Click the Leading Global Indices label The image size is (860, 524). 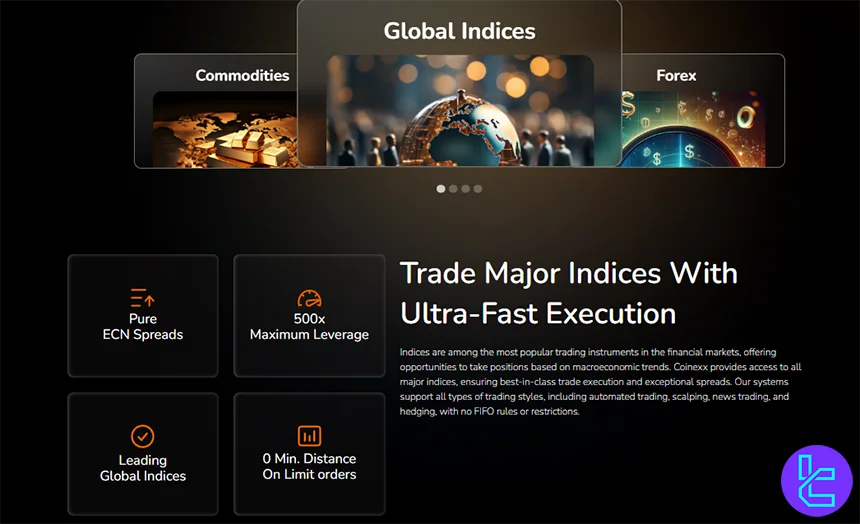coord(143,468)
